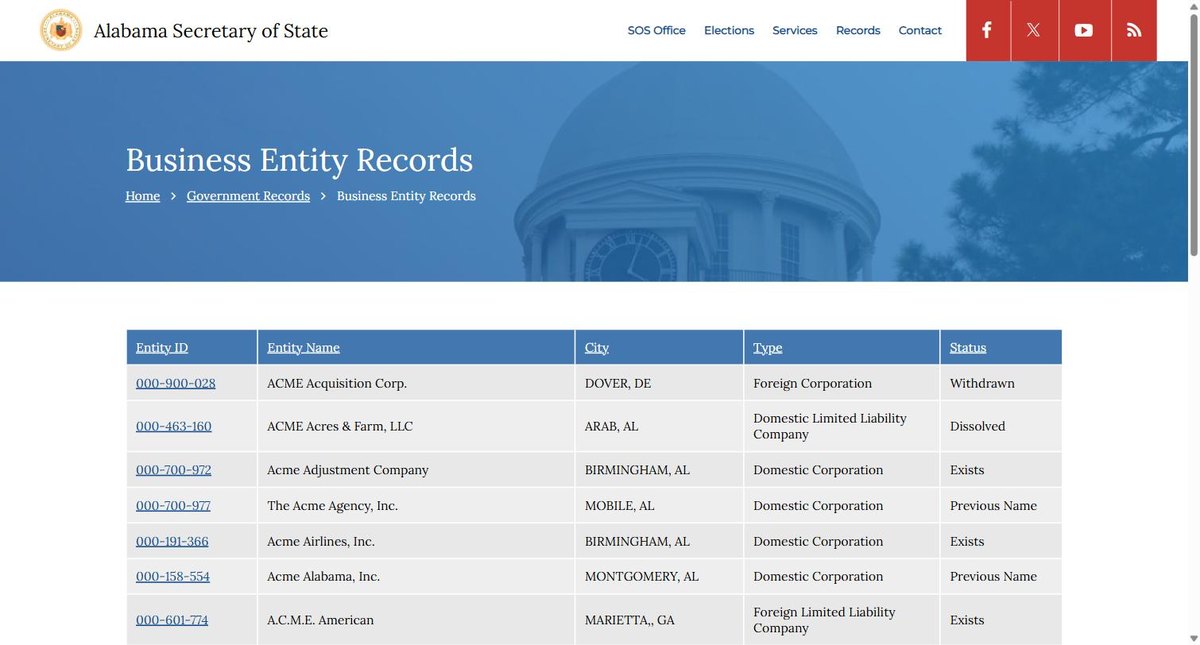Select 'Foreign Limited Liability Company' type cell
The height and width of the screenshot is (645, 1200).
tap(841, 620)
